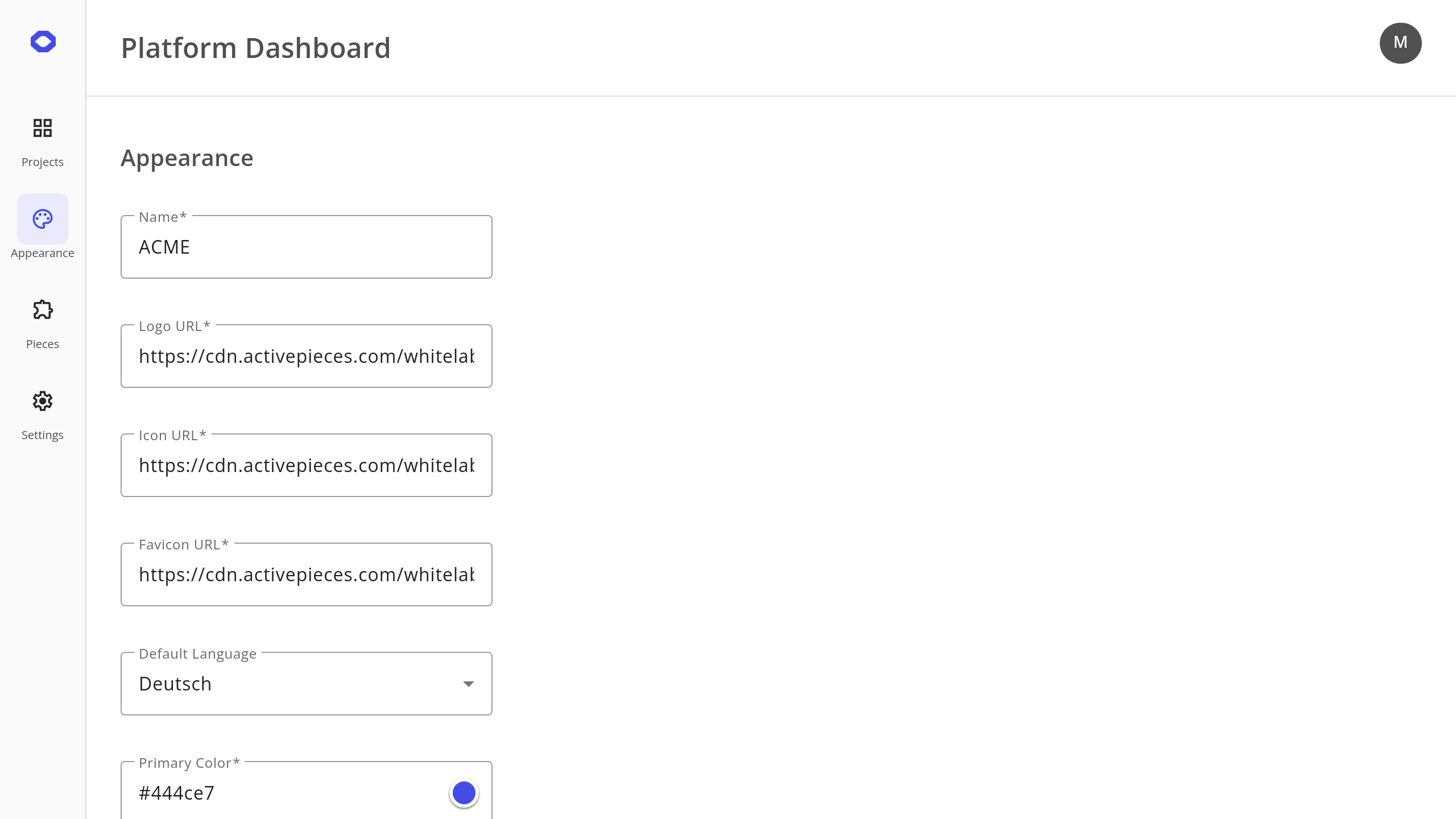Click the "Deutsch" language selection

pos(175,684)
